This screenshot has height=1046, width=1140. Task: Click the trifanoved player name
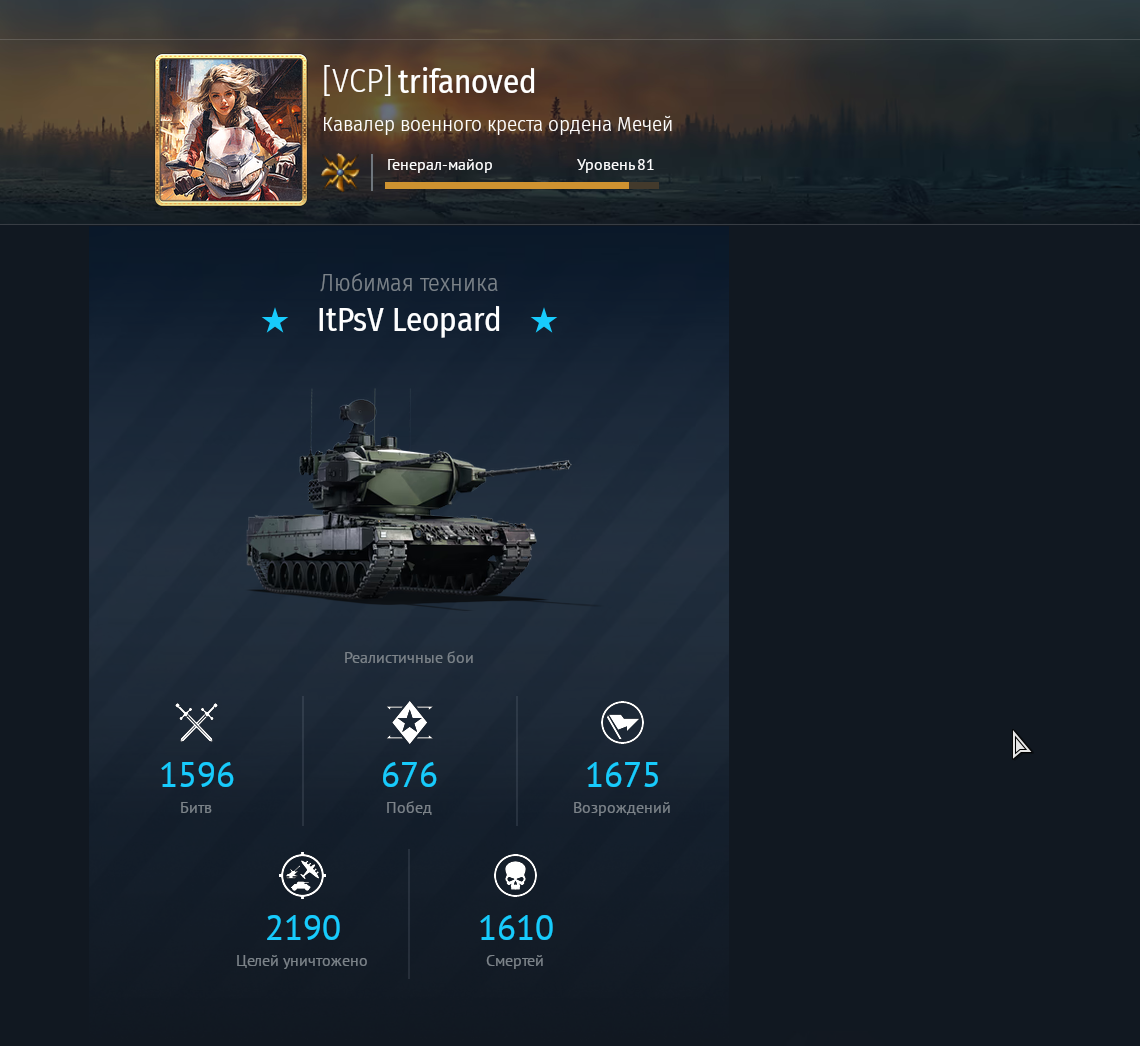(467, 81)
